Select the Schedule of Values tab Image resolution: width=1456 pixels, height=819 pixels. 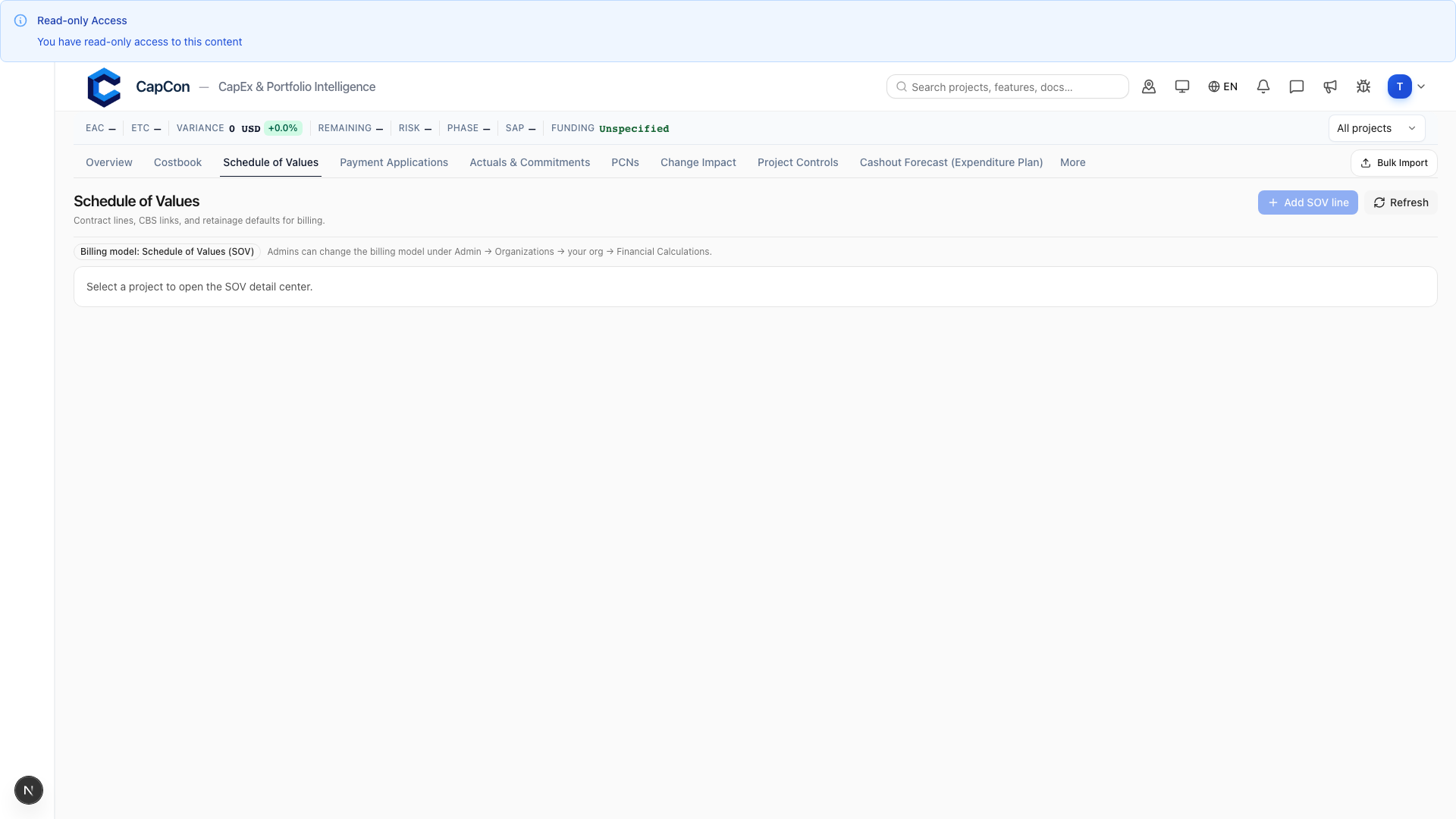[x=271, y=162]
